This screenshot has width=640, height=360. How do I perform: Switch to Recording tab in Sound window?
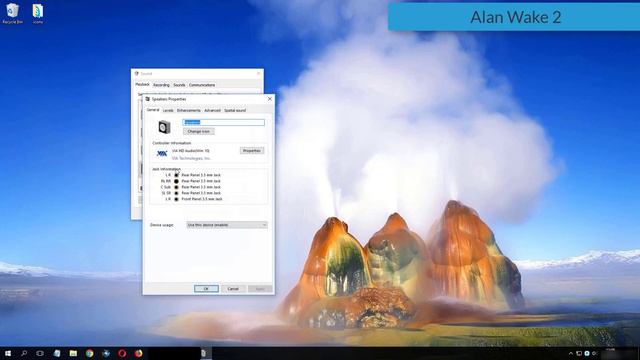(x=161, y=85)
